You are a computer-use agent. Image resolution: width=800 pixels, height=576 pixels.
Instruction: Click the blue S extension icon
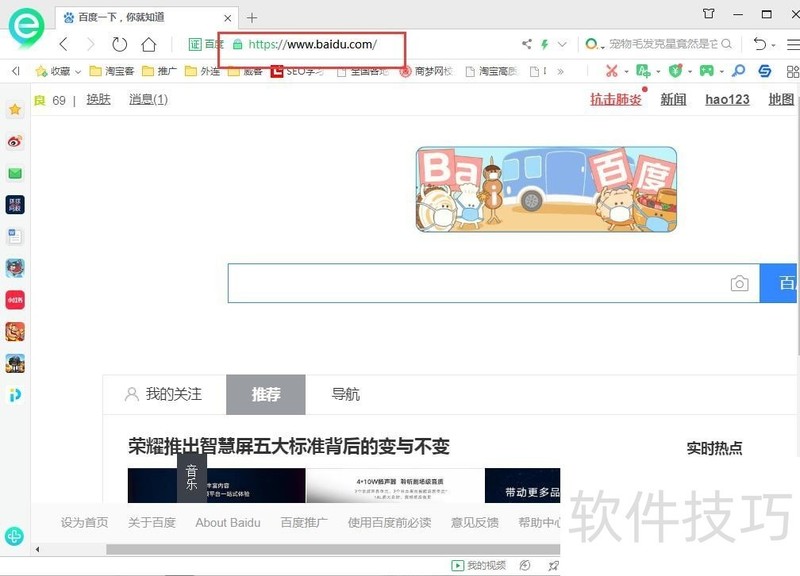[764, 70]
